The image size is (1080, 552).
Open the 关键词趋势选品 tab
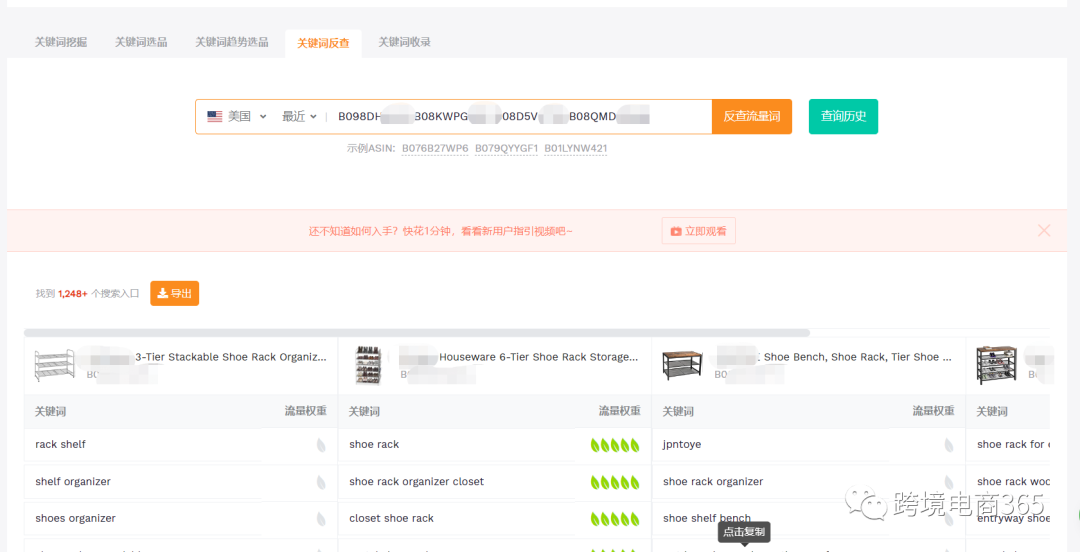pos(231,42)
